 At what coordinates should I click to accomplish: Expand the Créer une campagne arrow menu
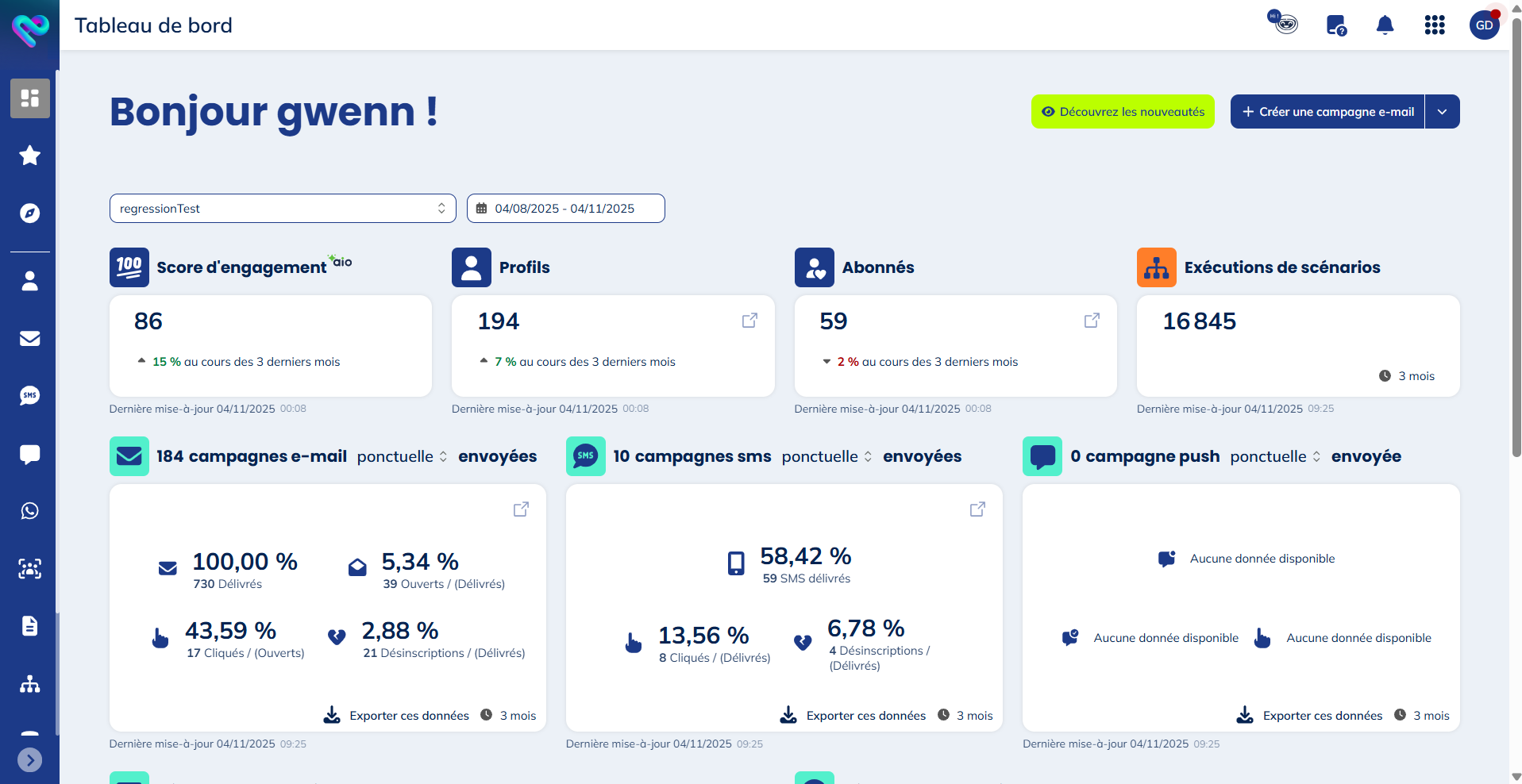(1442, 112)
